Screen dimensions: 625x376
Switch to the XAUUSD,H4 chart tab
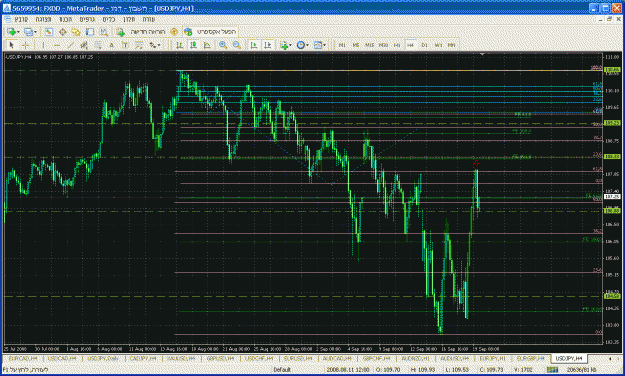click(x=181, y=358)
